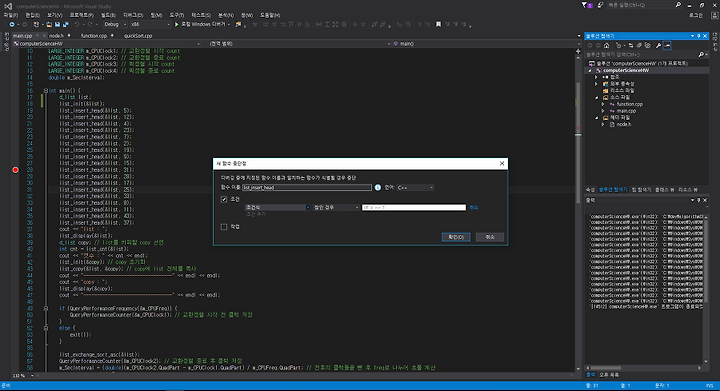
Task: Click the condition expression input field
Action: [414, 207]
